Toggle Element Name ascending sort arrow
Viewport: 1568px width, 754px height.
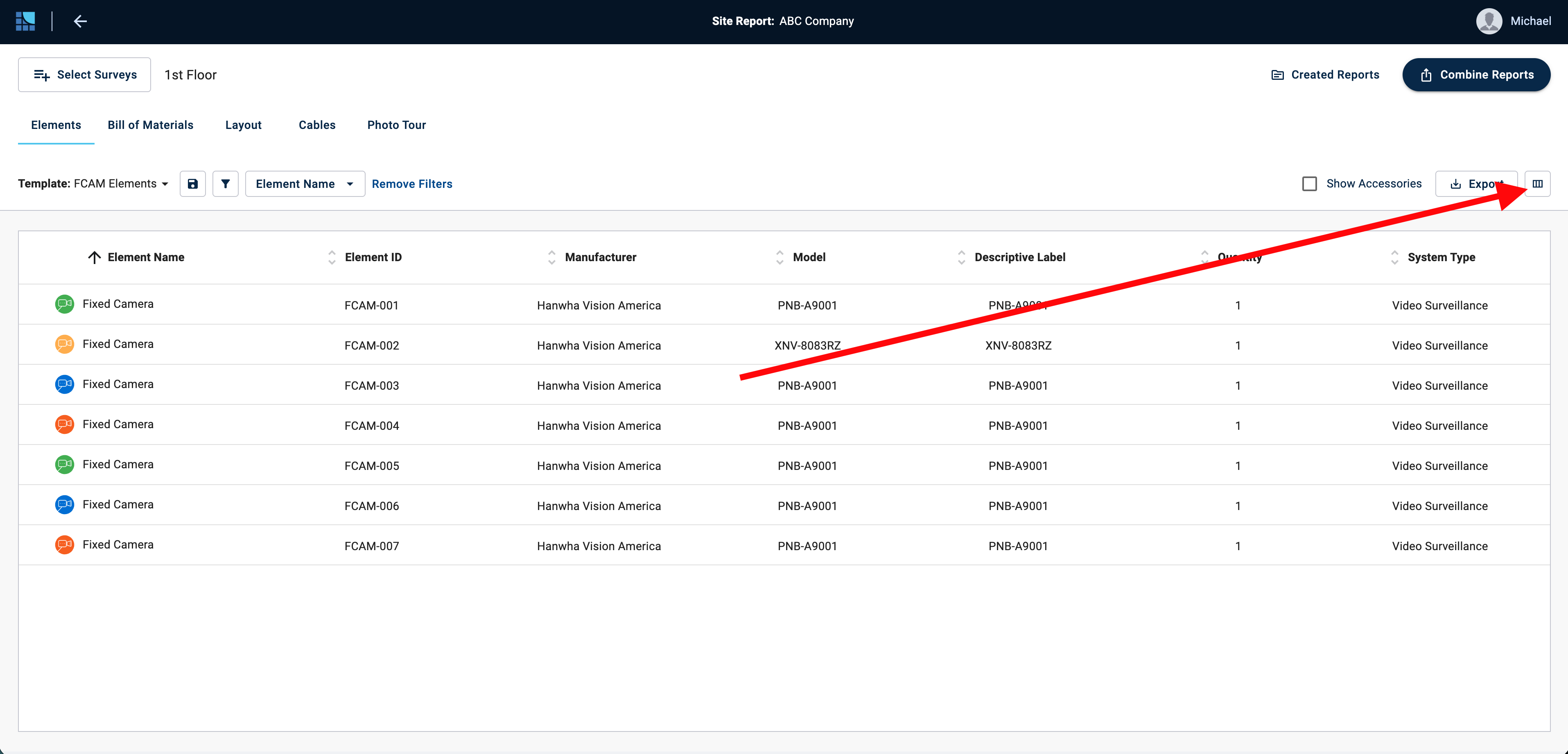click(x=94, y=257)
